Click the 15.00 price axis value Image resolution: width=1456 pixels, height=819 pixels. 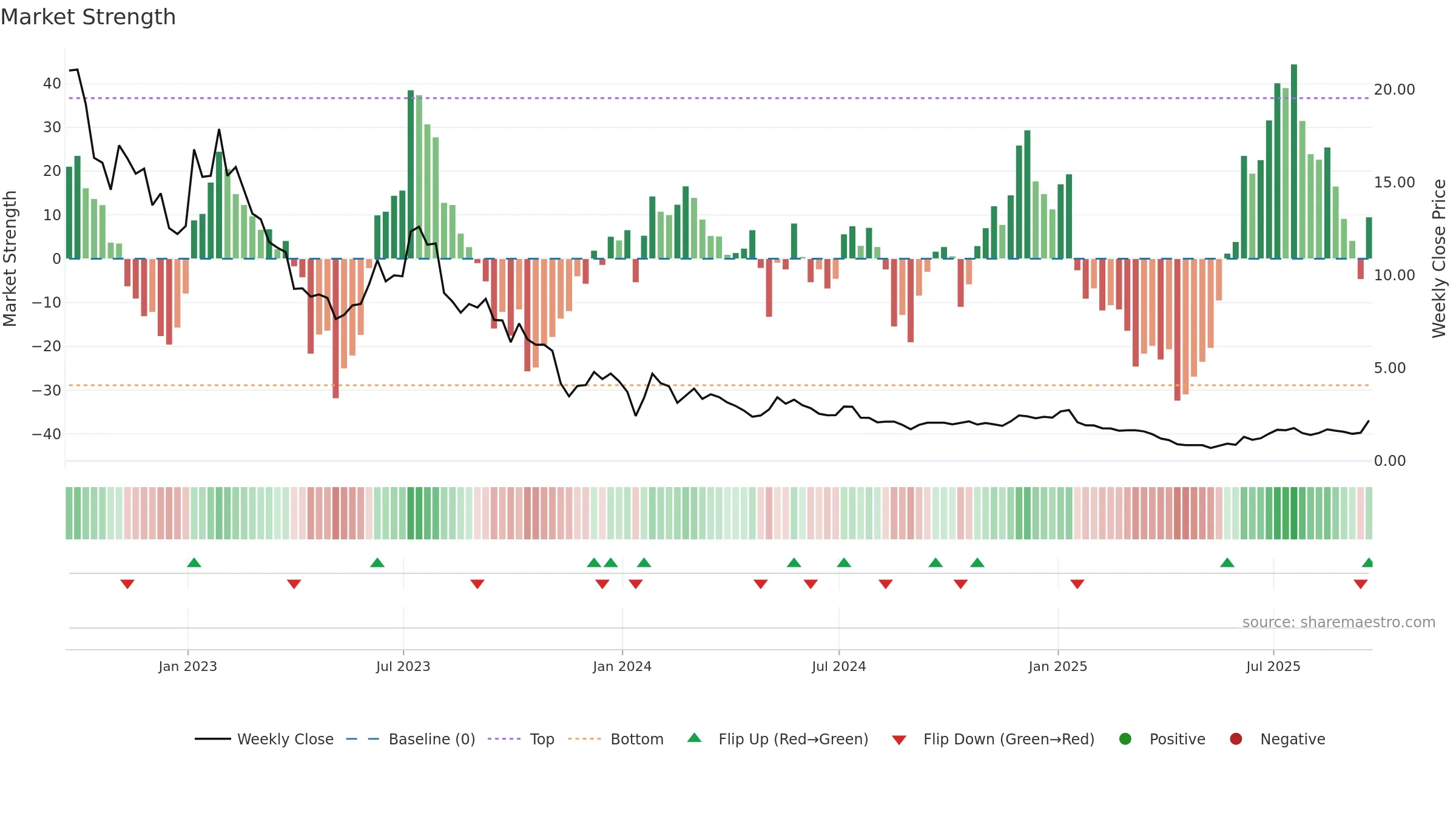pyautogui.click(x=1394, y=183)
